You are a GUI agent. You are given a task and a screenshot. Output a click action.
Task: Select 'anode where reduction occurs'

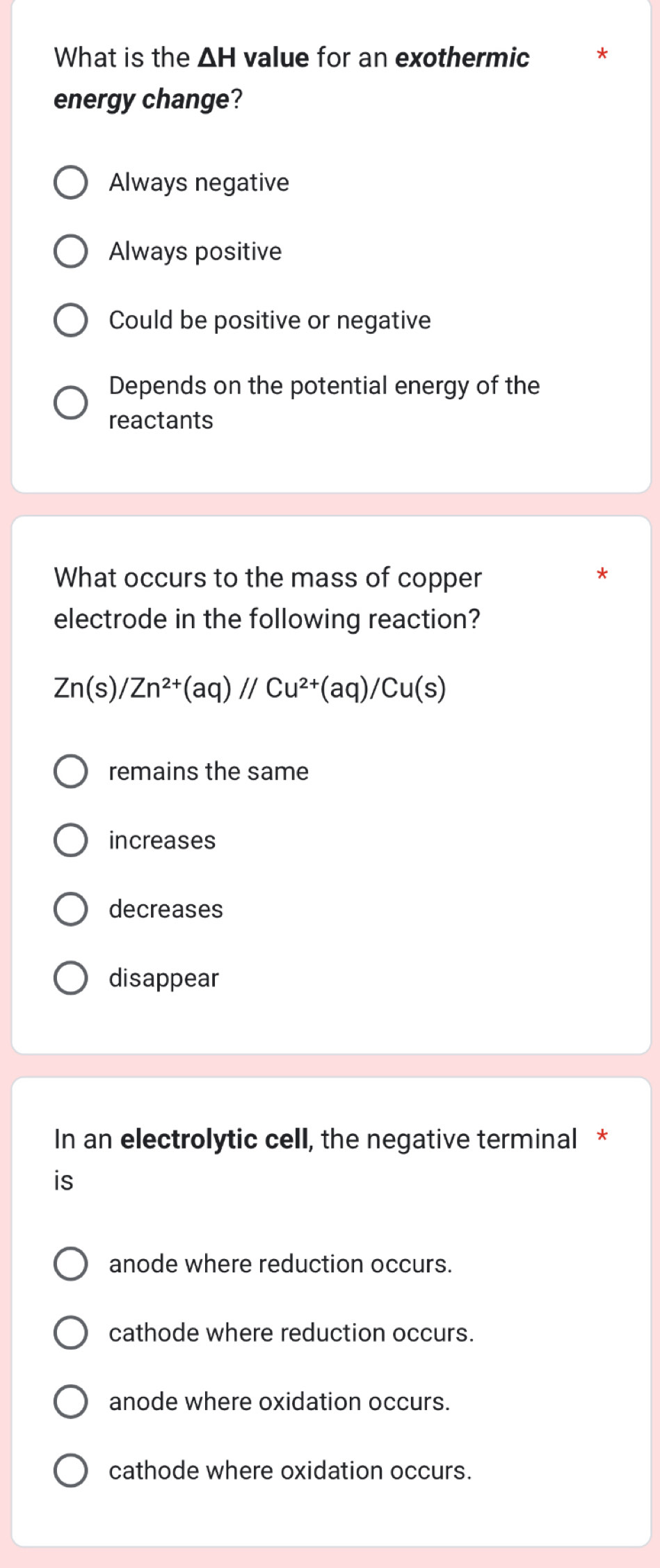tap(72, 1264)
